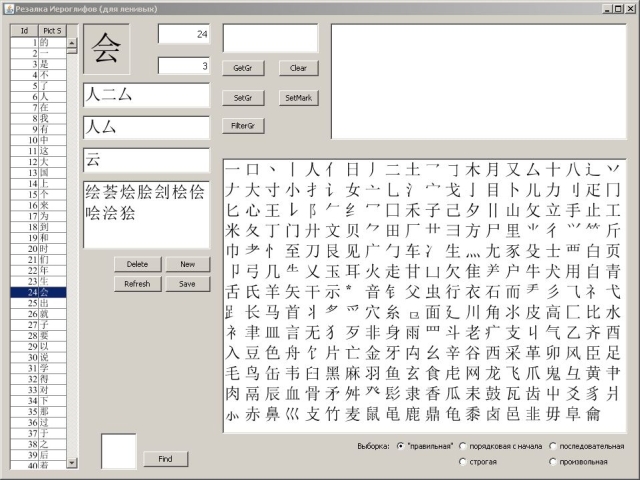The image size is (640, 480).
Task: Pick radical 心 in the radical grid
Action: tap(253, 210)
